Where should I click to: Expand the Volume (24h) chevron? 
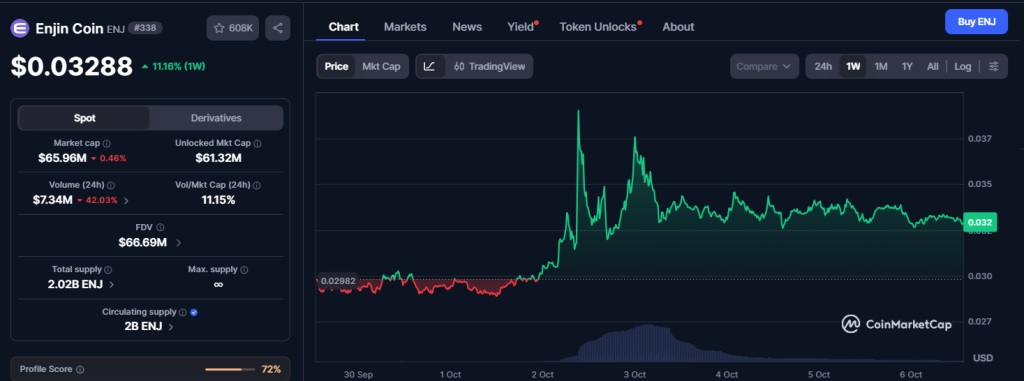(126, 200)
